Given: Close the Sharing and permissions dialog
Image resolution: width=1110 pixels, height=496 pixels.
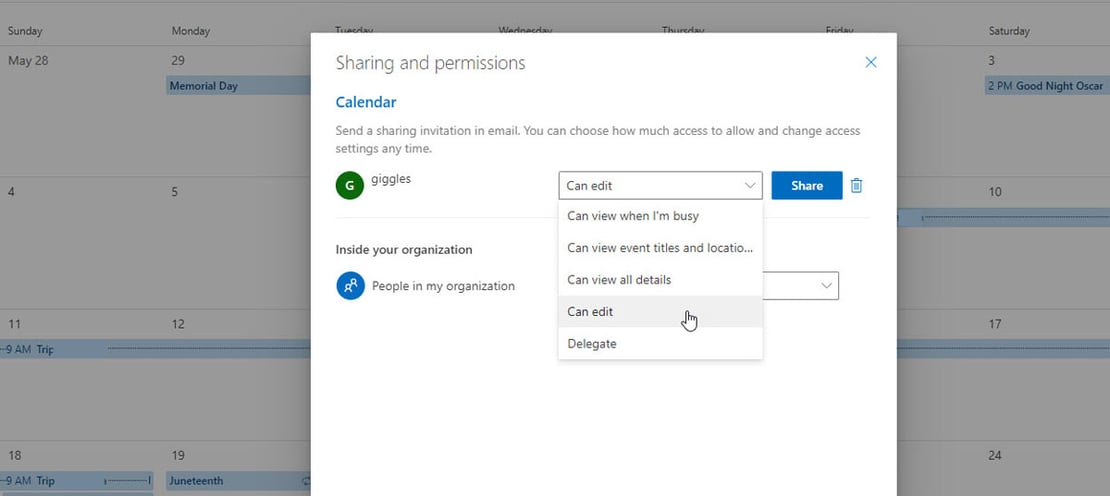Looking at the screenshot, I should [x=870, y=63].
